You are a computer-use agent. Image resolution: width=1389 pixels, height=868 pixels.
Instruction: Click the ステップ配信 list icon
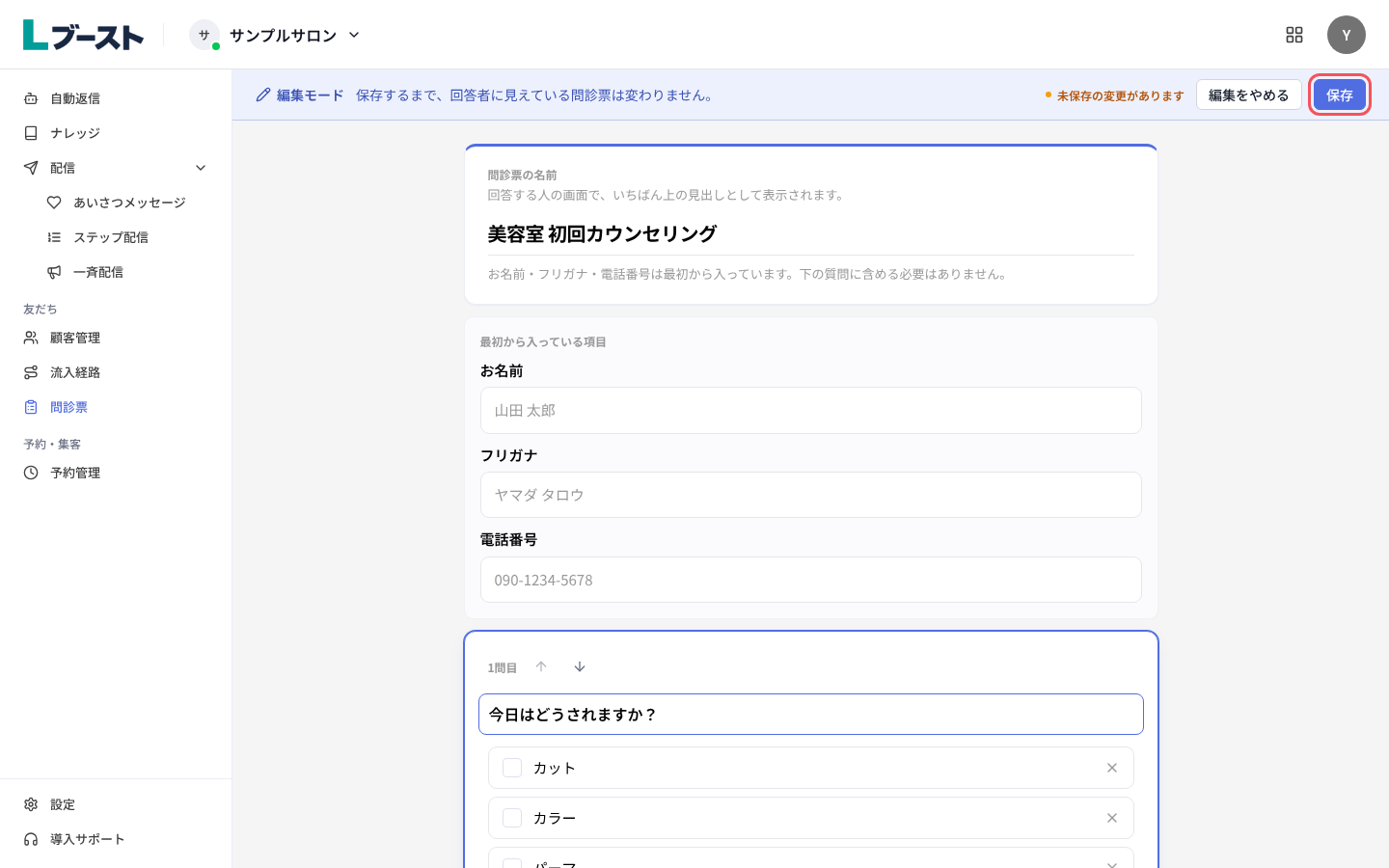point(54,237)
